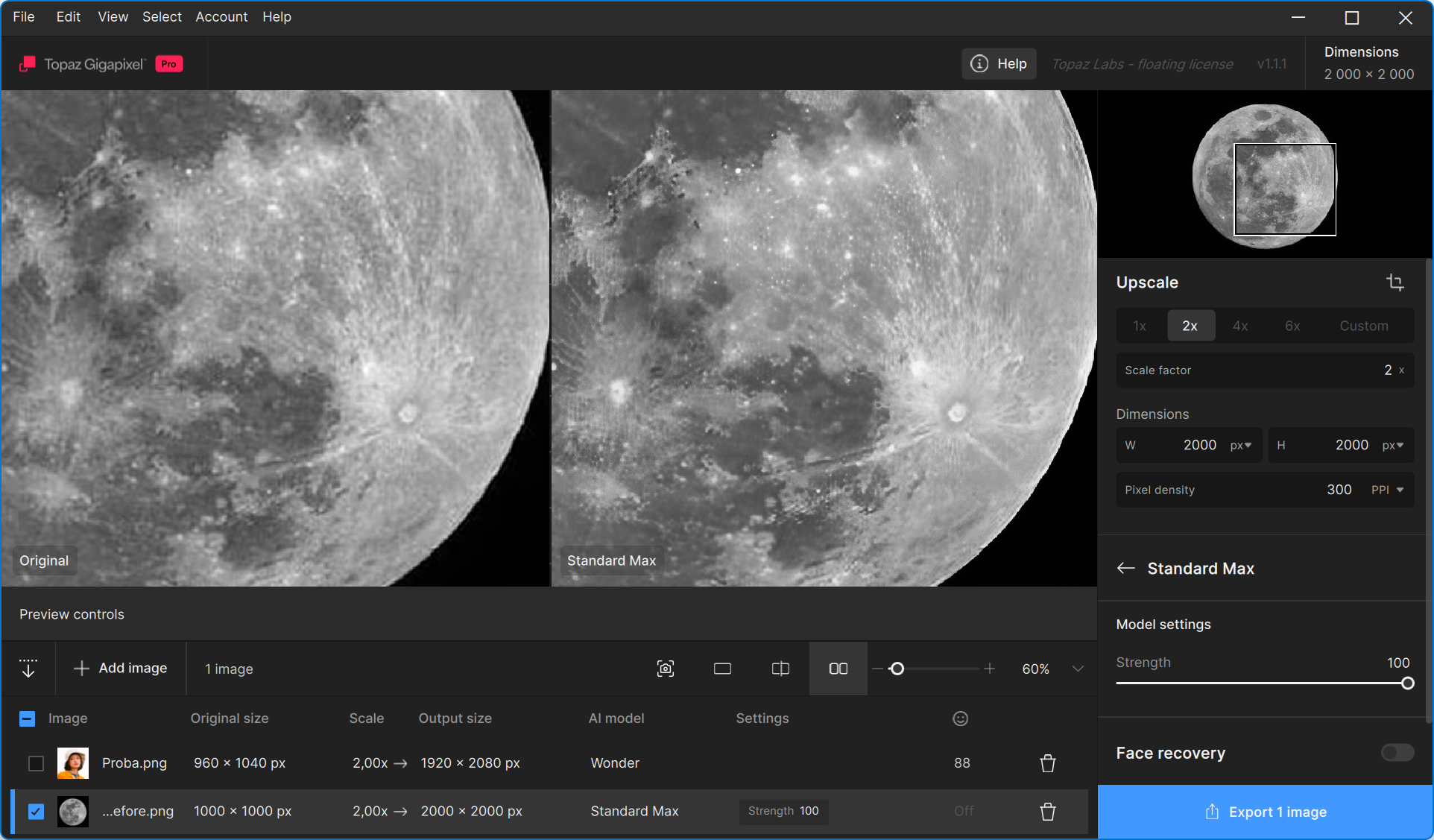Click the Strength slider handle
Image resolution: width=1434 pixels, height=840 pixels.
[1407, 683]
